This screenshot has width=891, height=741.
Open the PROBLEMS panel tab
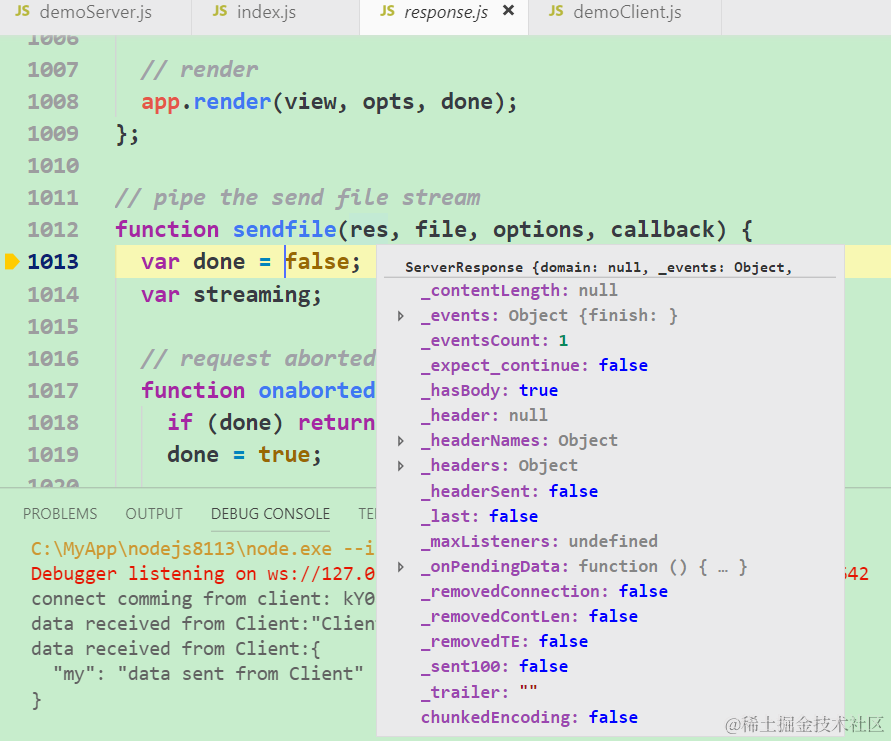coord(60,514)
